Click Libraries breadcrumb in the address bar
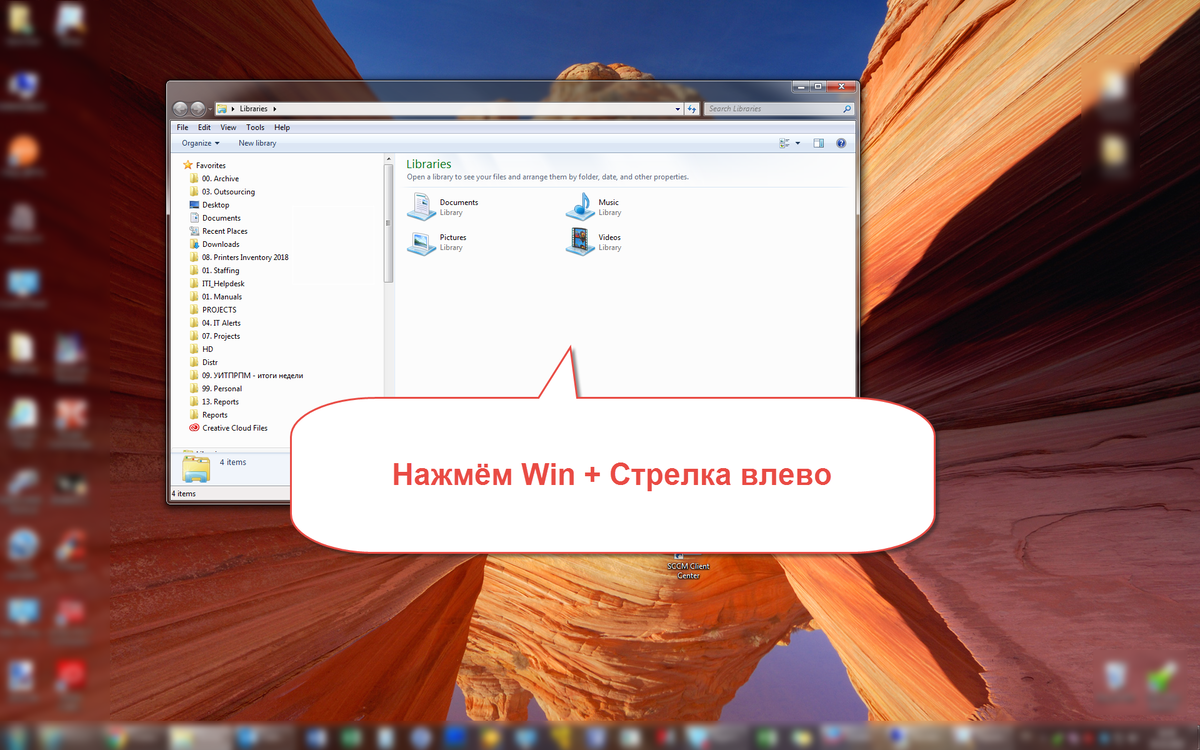Image resolution: width=1200 pixels, height=750 pixels. tap(253, 108)
